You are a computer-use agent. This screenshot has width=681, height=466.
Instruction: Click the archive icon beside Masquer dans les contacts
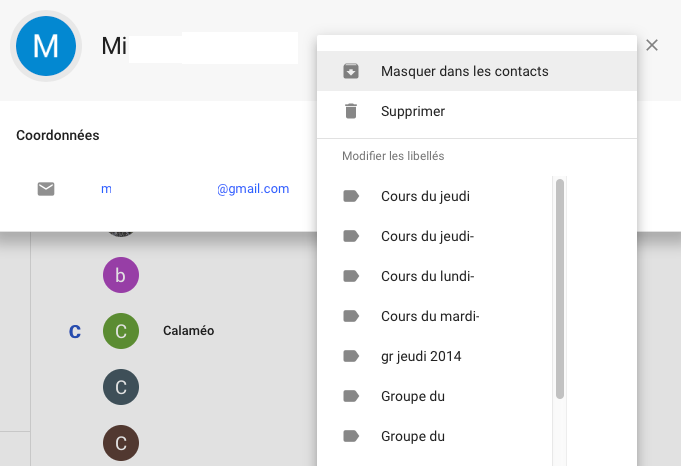click(x=351, y=71)
